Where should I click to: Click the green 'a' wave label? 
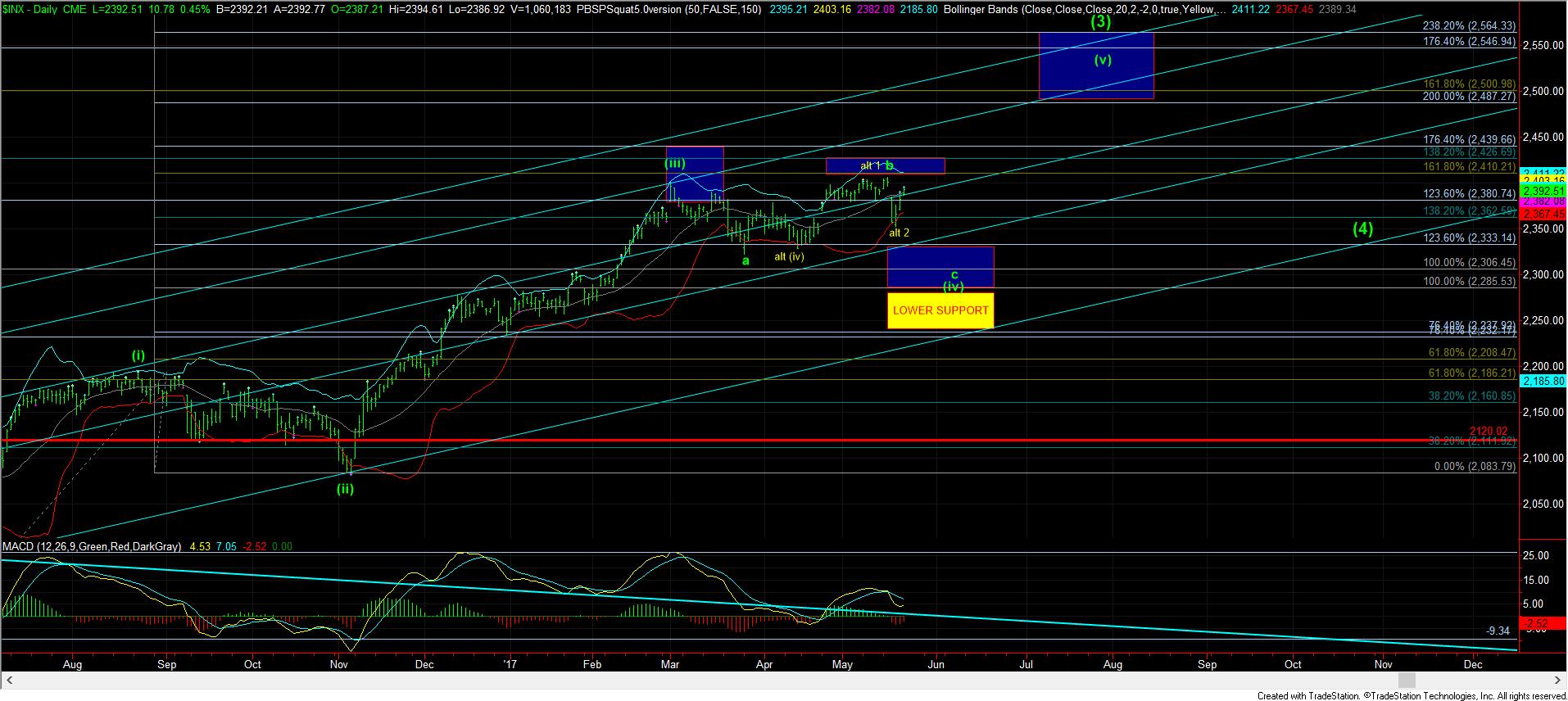tap(745, 260)
